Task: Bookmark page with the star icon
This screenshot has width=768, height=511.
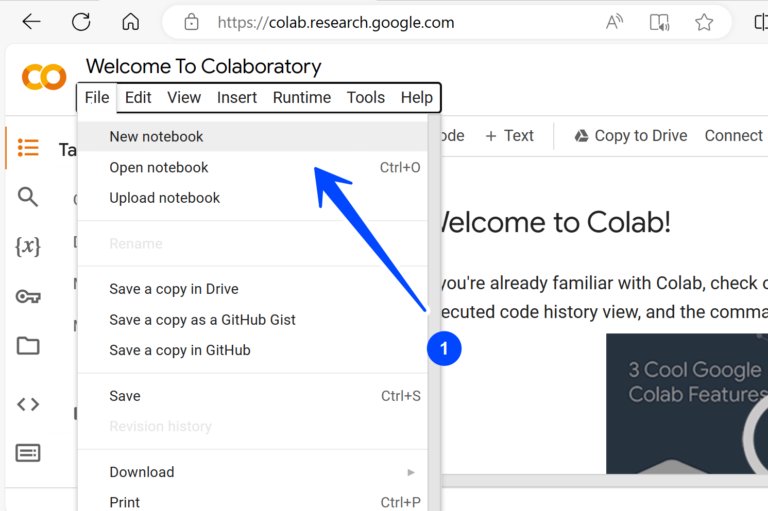Action: coord(704,22)
